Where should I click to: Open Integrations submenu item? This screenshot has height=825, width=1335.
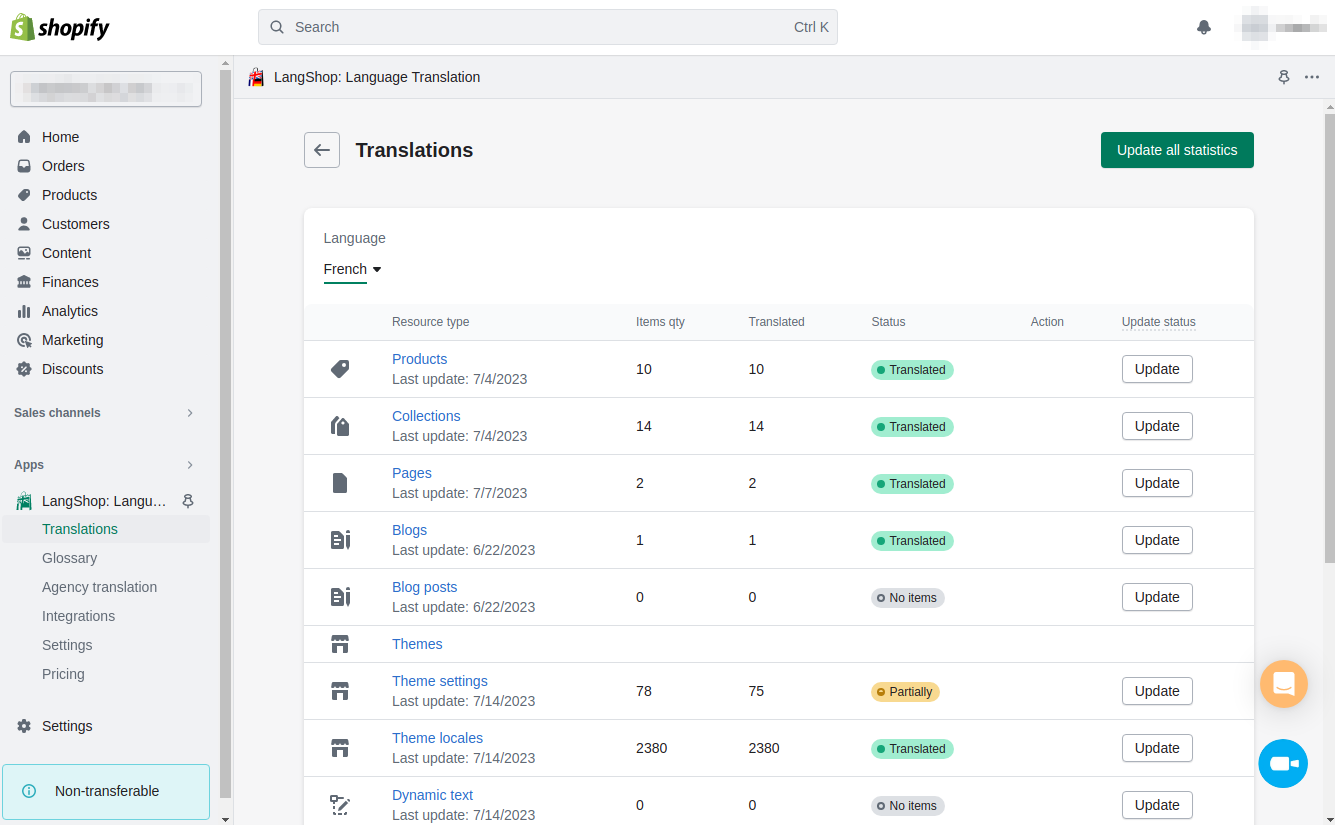tap(78, 616)
